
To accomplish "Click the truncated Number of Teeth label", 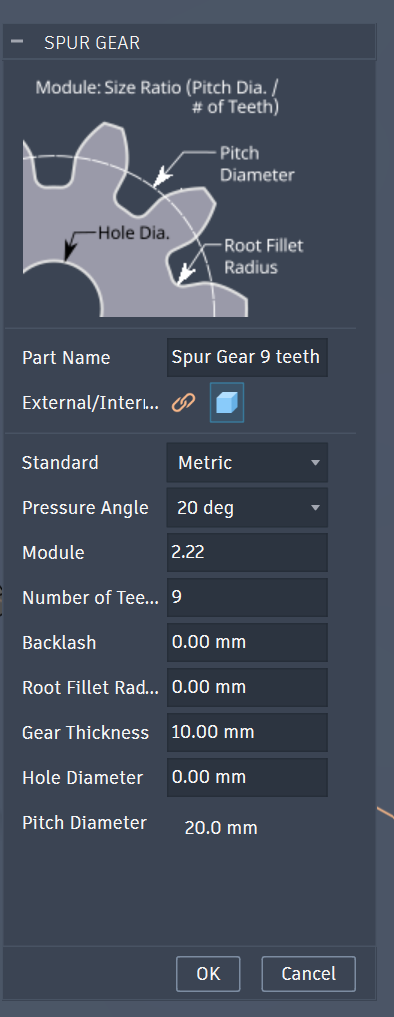I will 90,598.
